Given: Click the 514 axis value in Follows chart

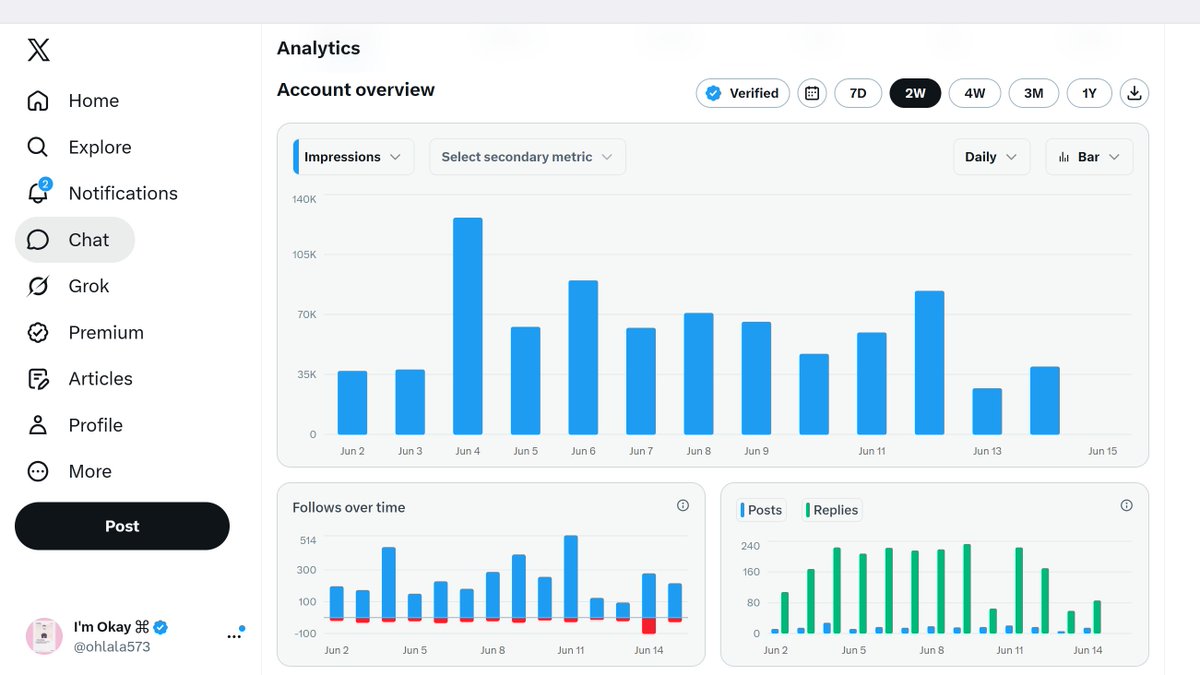Looking at the screenshot, I should pyautogui.click(x=307, y=540).
